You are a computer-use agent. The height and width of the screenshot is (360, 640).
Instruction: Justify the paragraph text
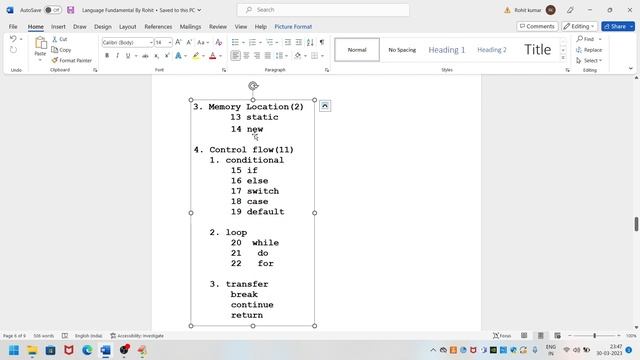[x=267, y=56]
